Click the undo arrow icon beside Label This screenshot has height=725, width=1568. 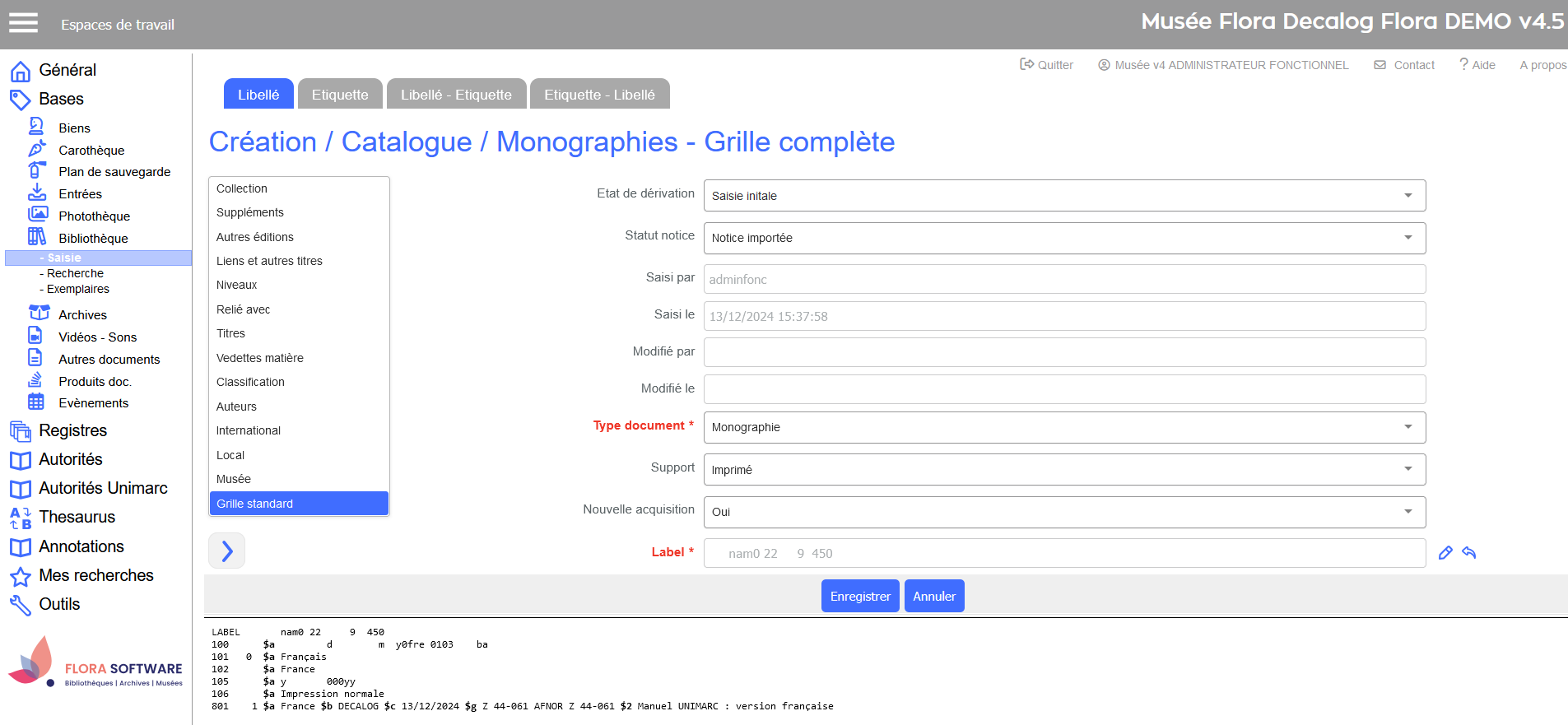coord(1469,553)
